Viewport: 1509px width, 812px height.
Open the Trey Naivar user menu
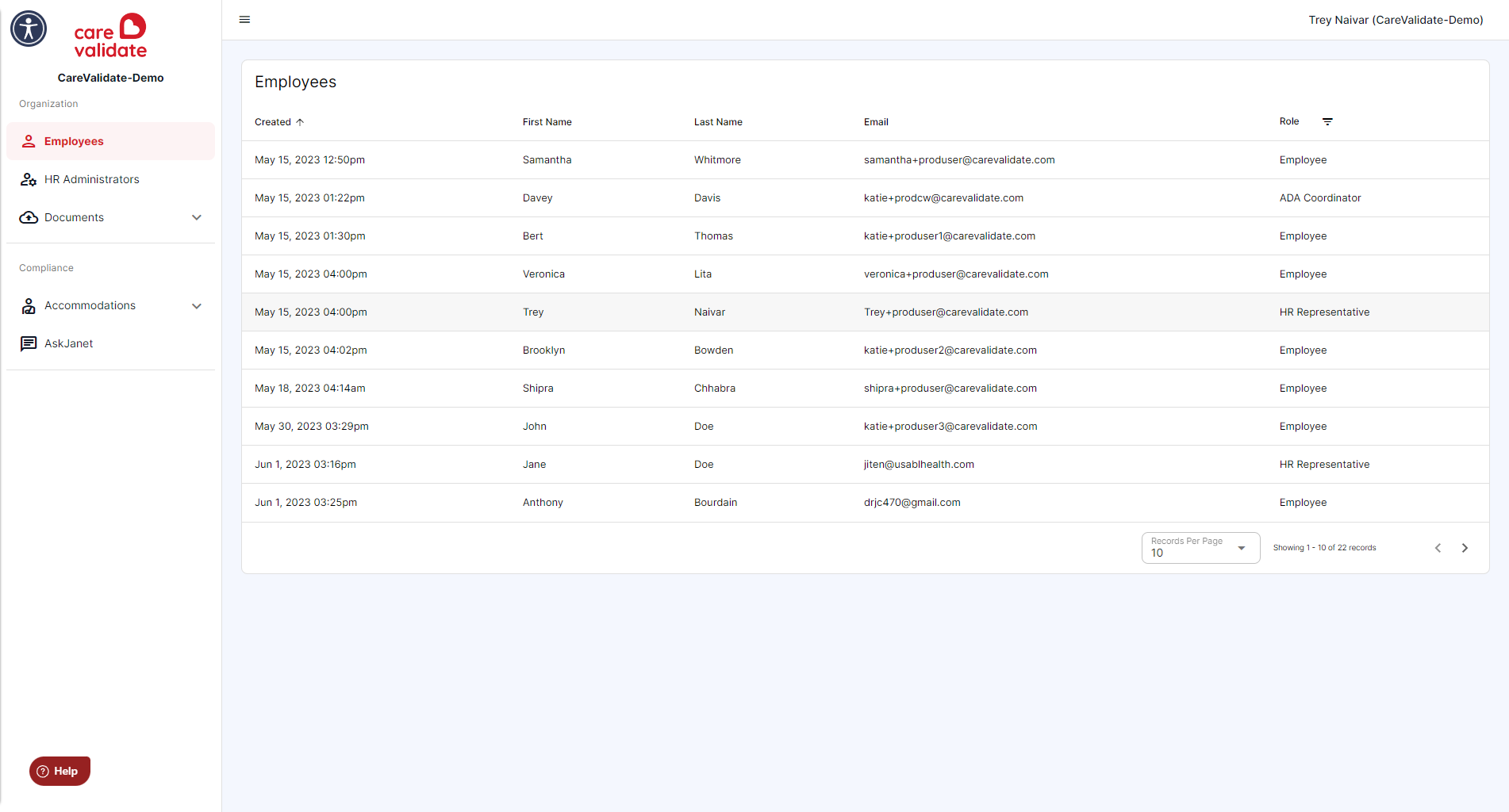[1396, 20]
